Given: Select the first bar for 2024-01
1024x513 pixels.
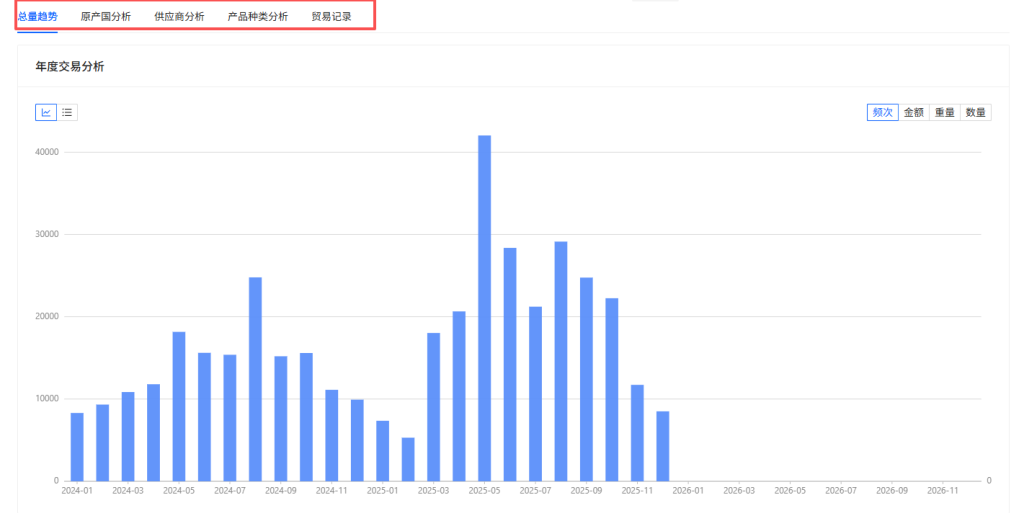Looking at the screenshot, I should [x=77, y=446].
